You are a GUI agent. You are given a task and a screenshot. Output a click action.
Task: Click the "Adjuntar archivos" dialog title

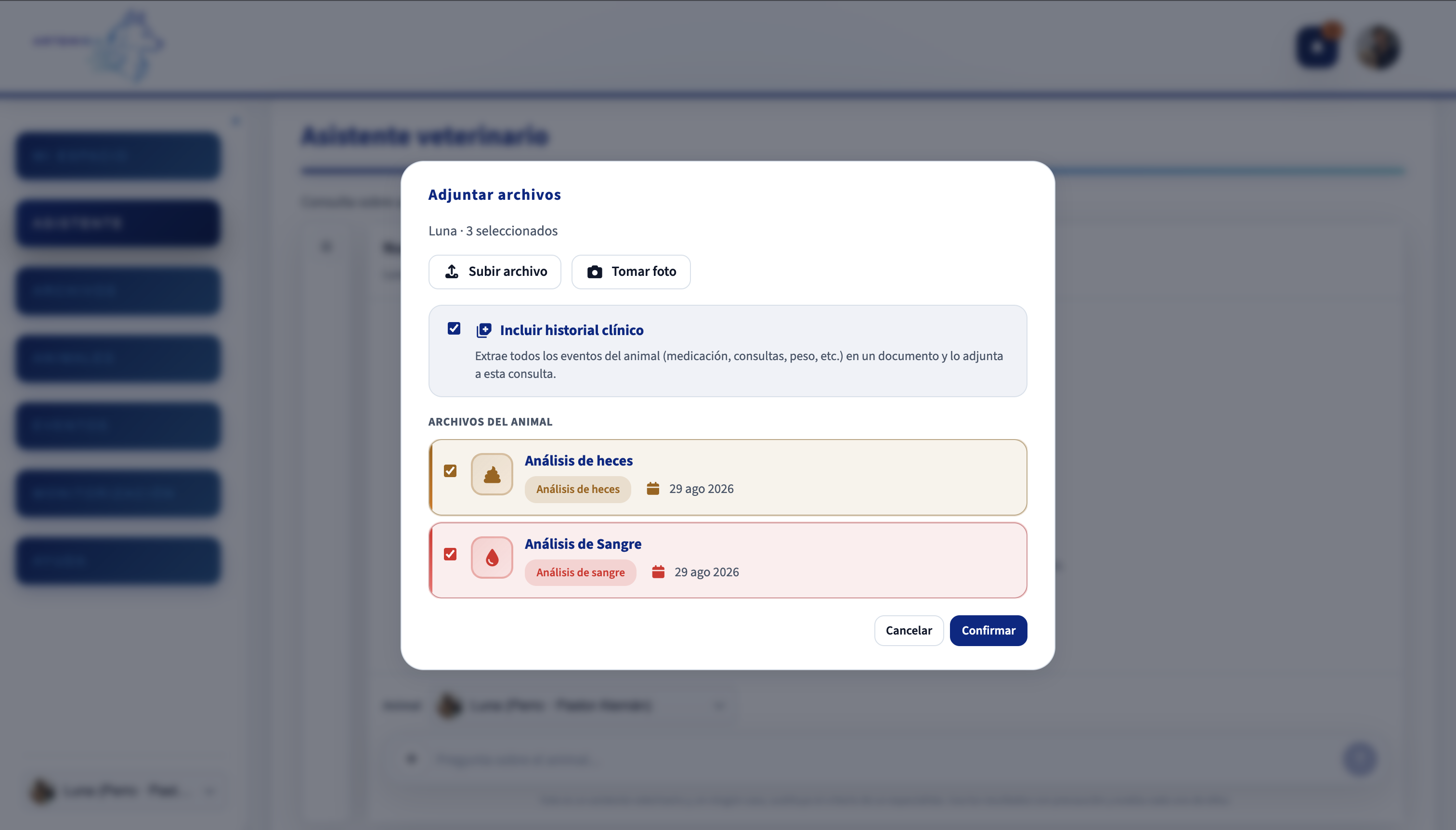tap(495, 195)
